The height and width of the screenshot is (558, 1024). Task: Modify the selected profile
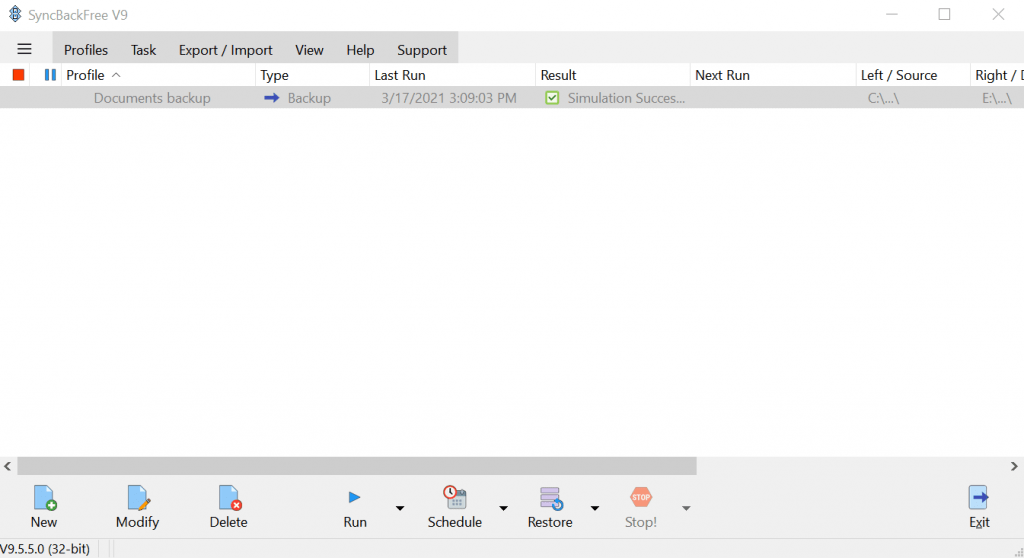pyautogui.click(x=137, y=506)
